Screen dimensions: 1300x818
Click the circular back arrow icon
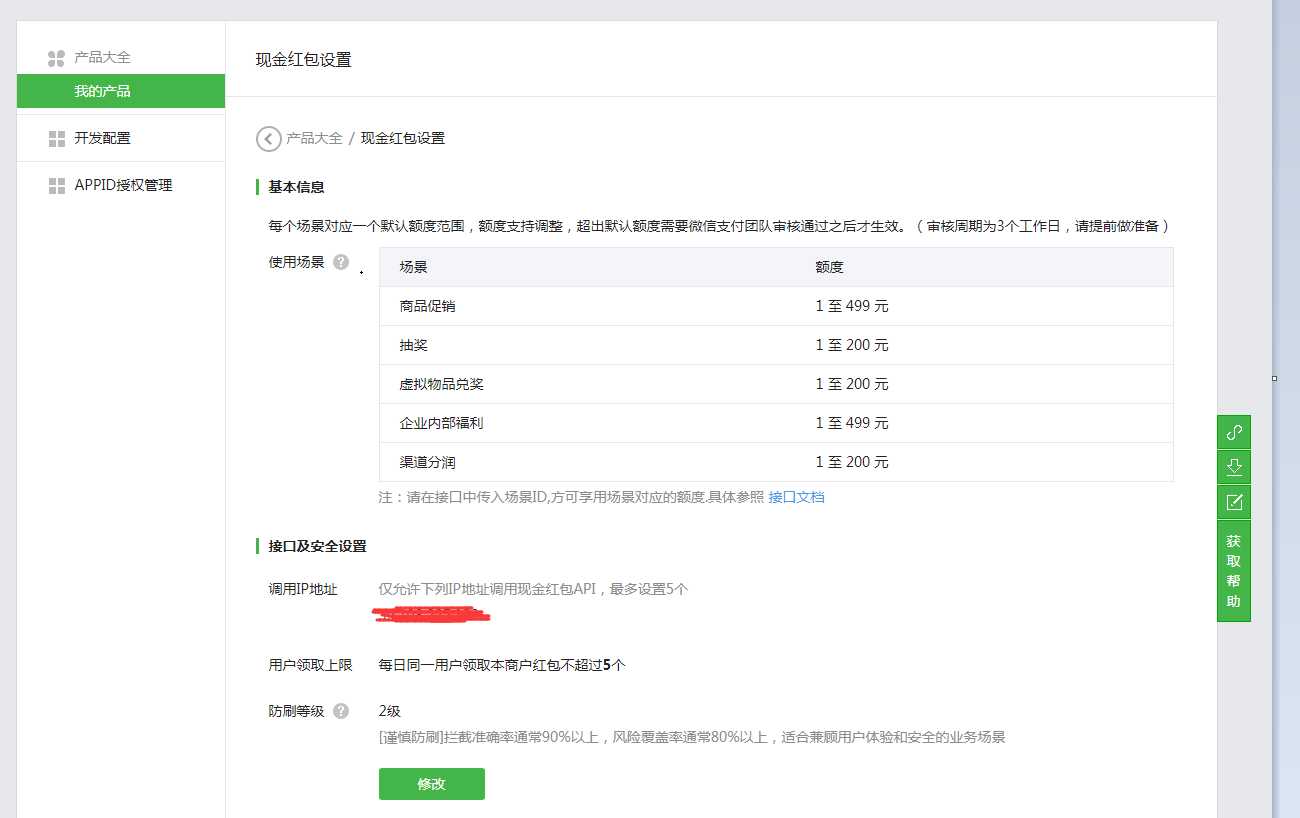[268, 138]
